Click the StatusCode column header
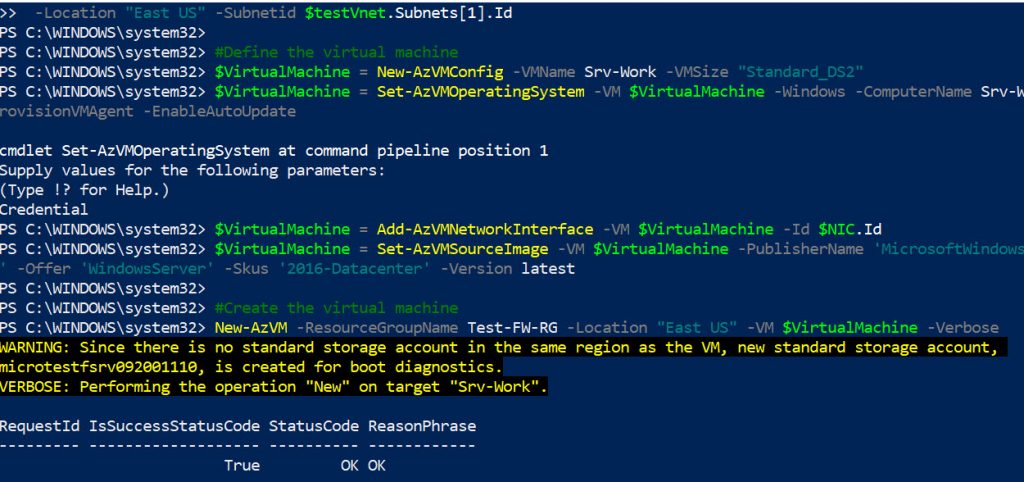The image size is (1024, 482). [x=313, y=426]
